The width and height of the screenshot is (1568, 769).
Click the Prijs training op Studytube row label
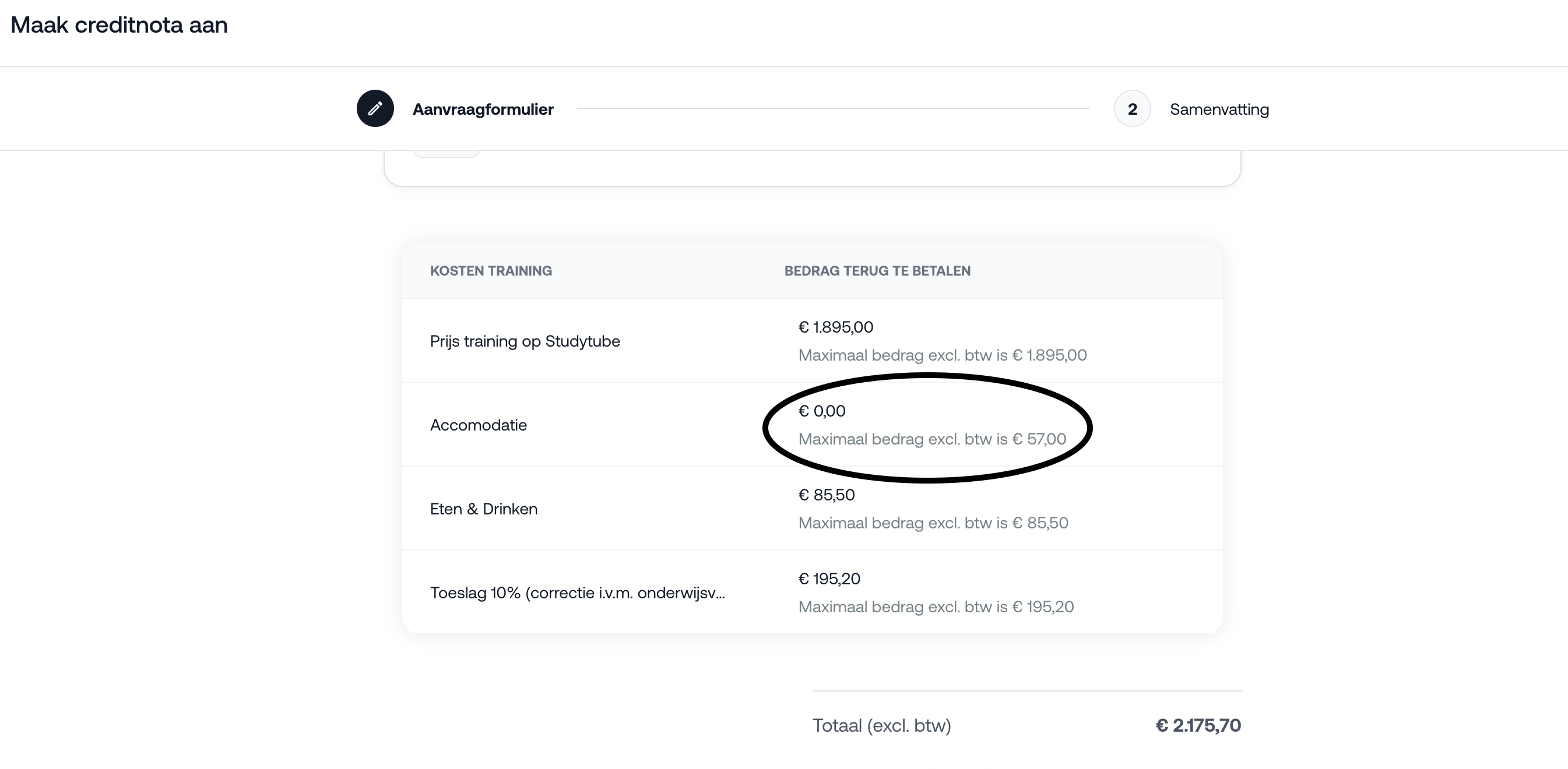pos(525,341)
